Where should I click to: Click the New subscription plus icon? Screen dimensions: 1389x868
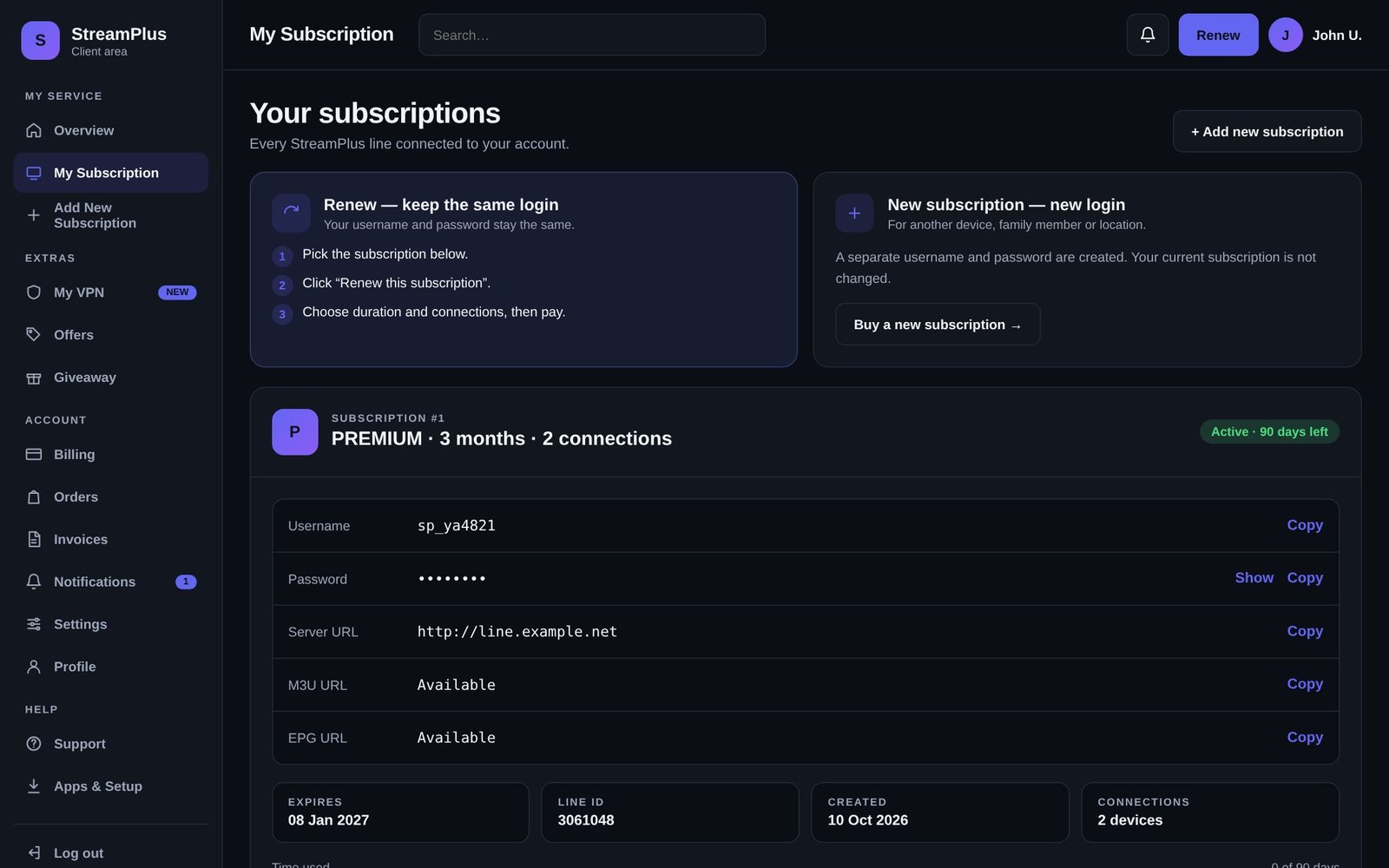tap(854, 213)
